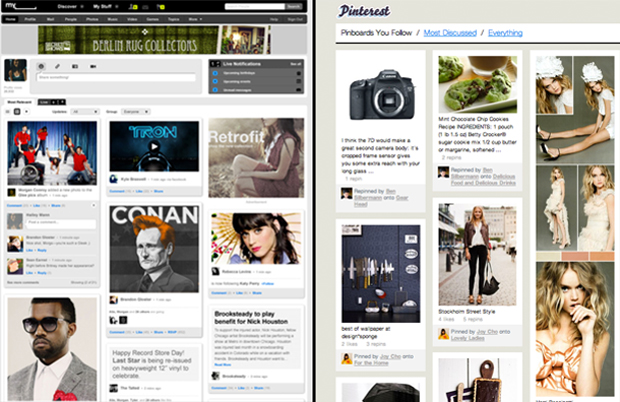Open the Berlin Rug Collectors banner
The width and height of the screenshot is (620, 402).
(x=154, y=40)
